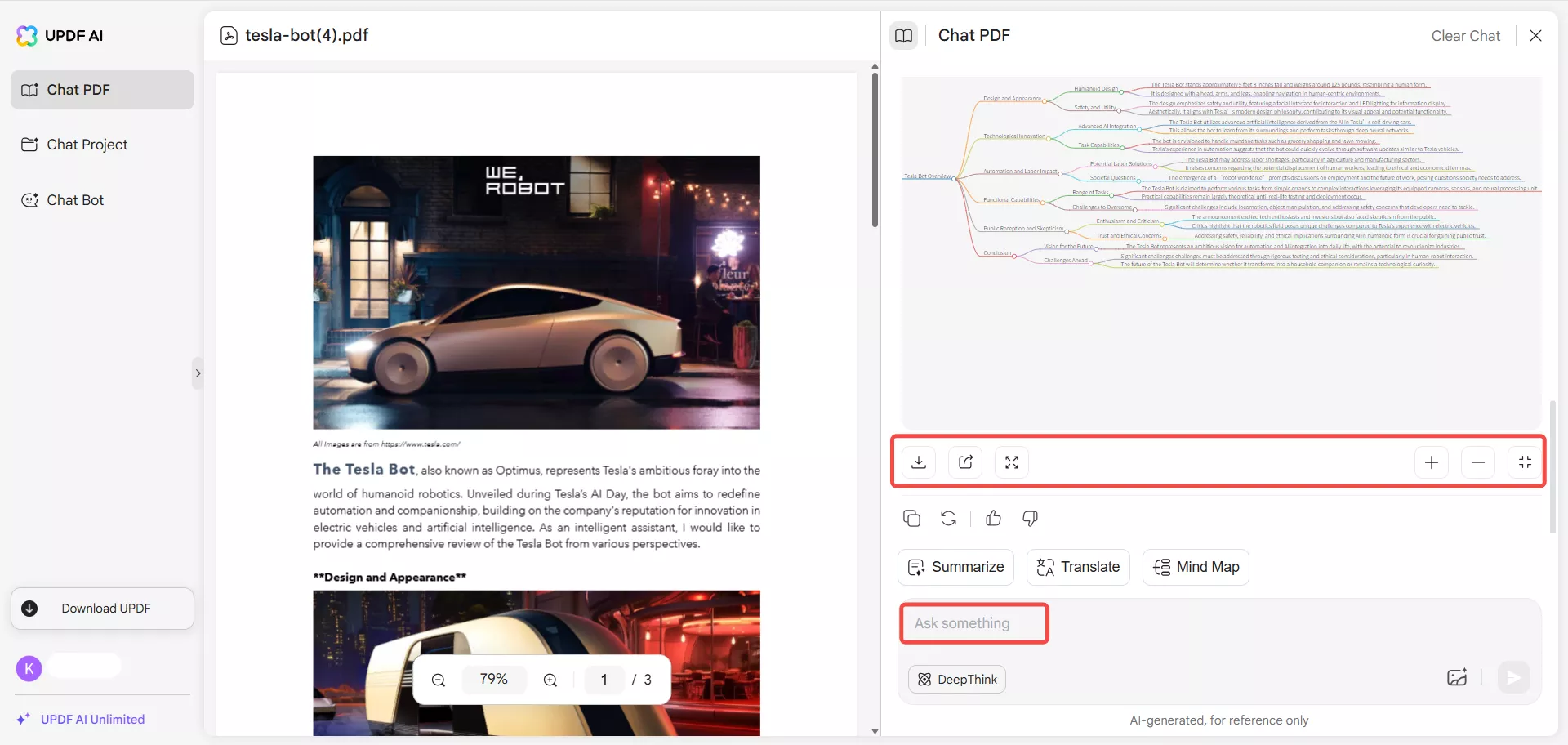Share the mind map
This screenshot has width=1568, height=745.
click(965, 462)
